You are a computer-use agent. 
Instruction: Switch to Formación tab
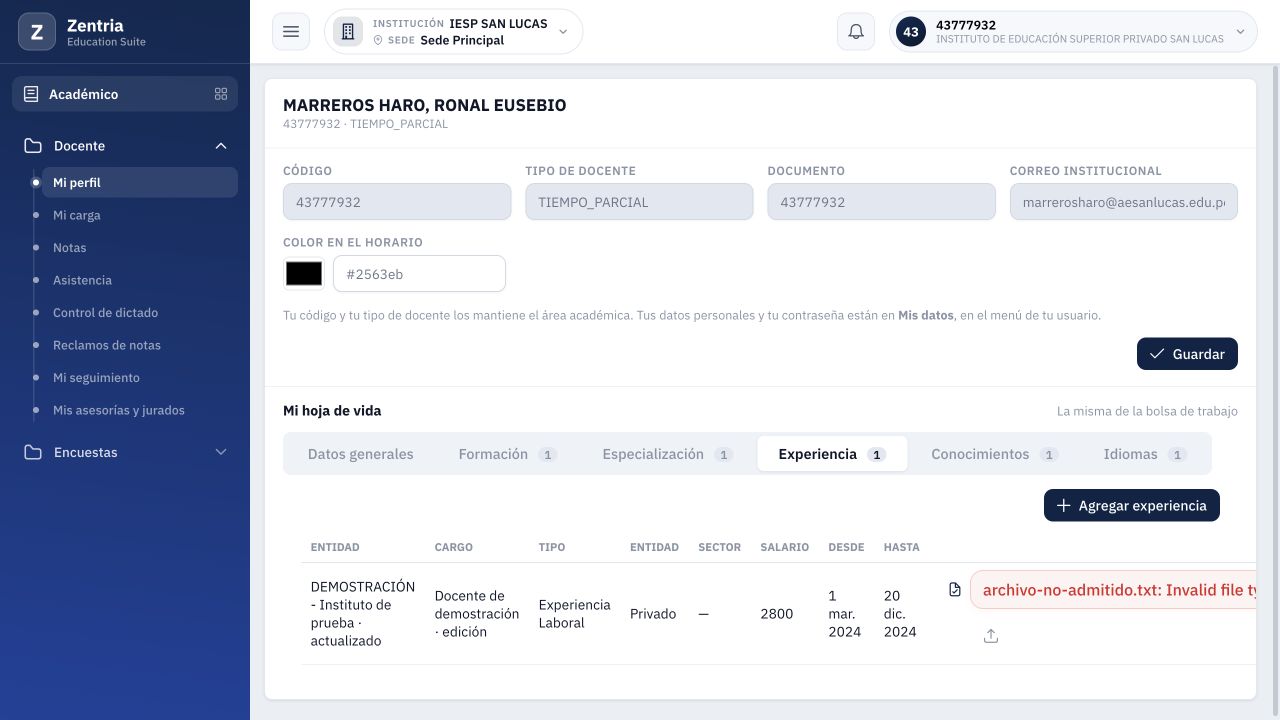tap(507, 454)
